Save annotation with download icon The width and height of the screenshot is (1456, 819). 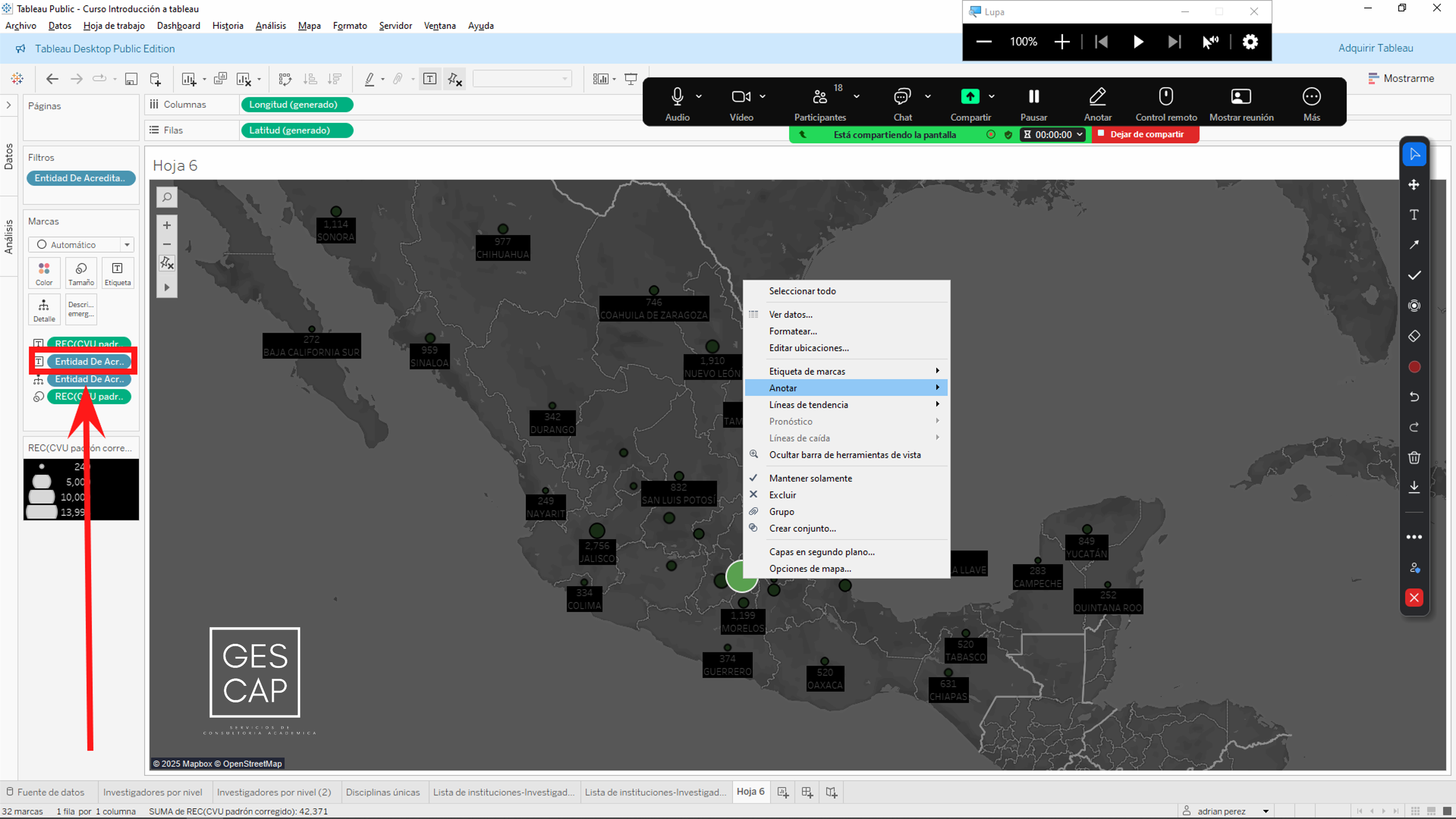1414,487
